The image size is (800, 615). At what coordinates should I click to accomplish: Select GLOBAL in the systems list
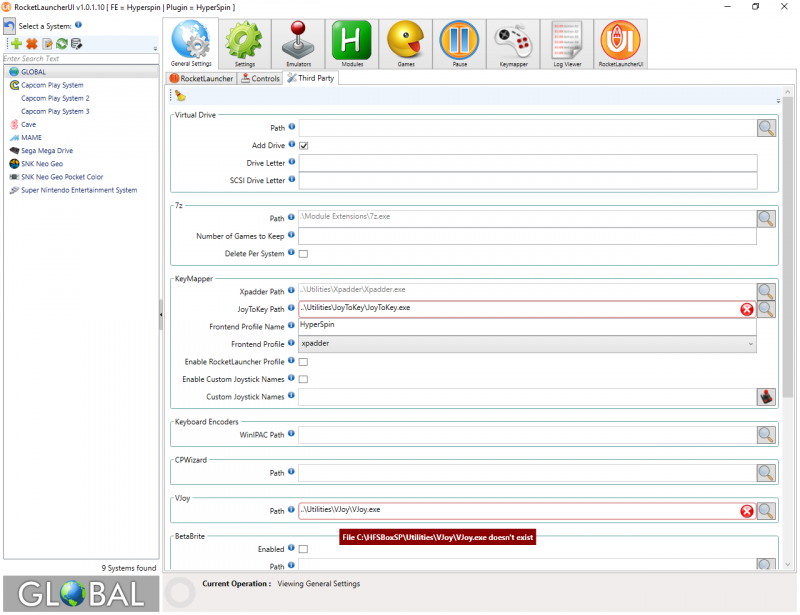tap(82, 72)
